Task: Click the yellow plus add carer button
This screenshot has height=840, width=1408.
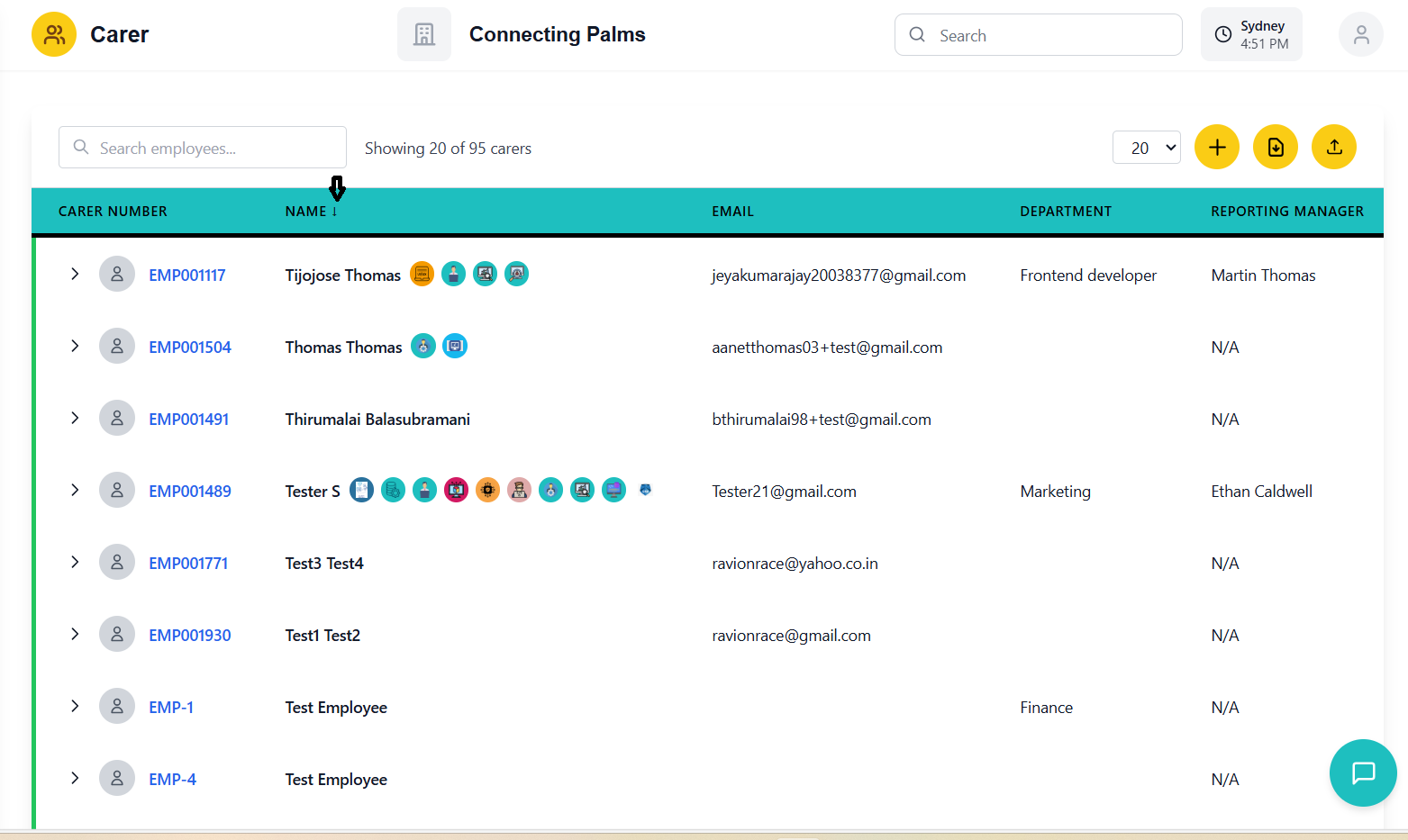Action: (x=1216, y=147)
